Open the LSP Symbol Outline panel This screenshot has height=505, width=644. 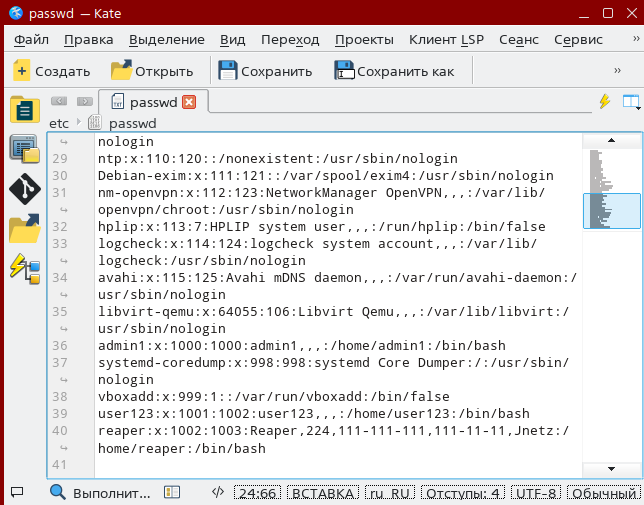(25, 269)
